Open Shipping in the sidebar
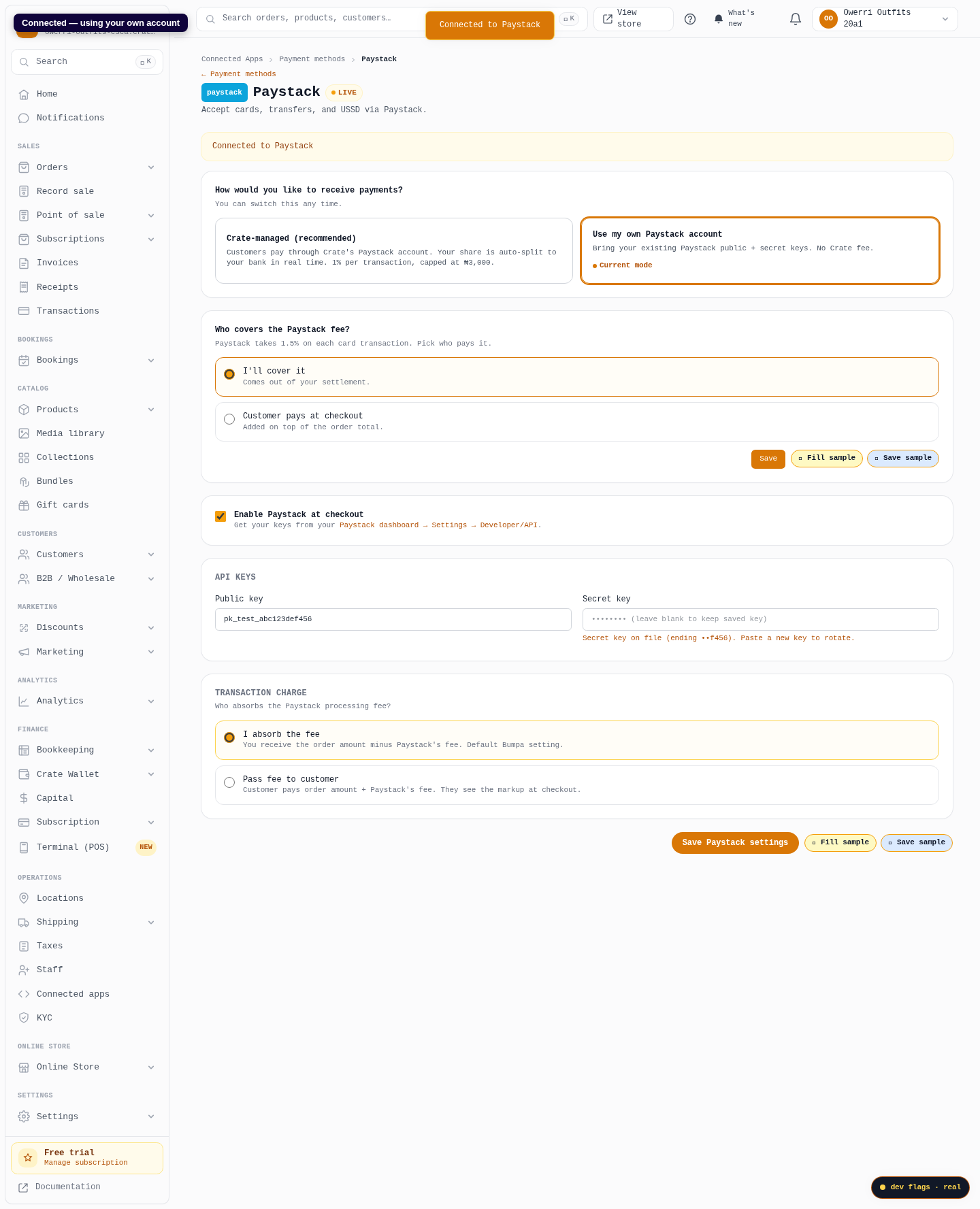 [x=87, y=922]
